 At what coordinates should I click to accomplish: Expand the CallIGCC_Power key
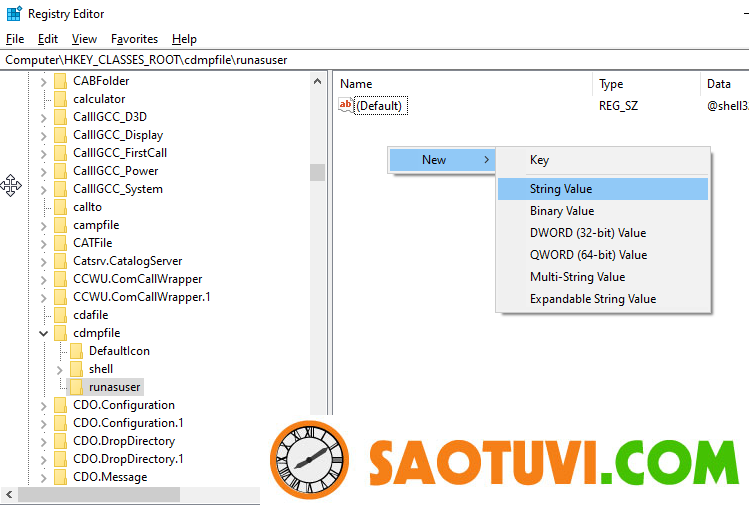point(43,172)
